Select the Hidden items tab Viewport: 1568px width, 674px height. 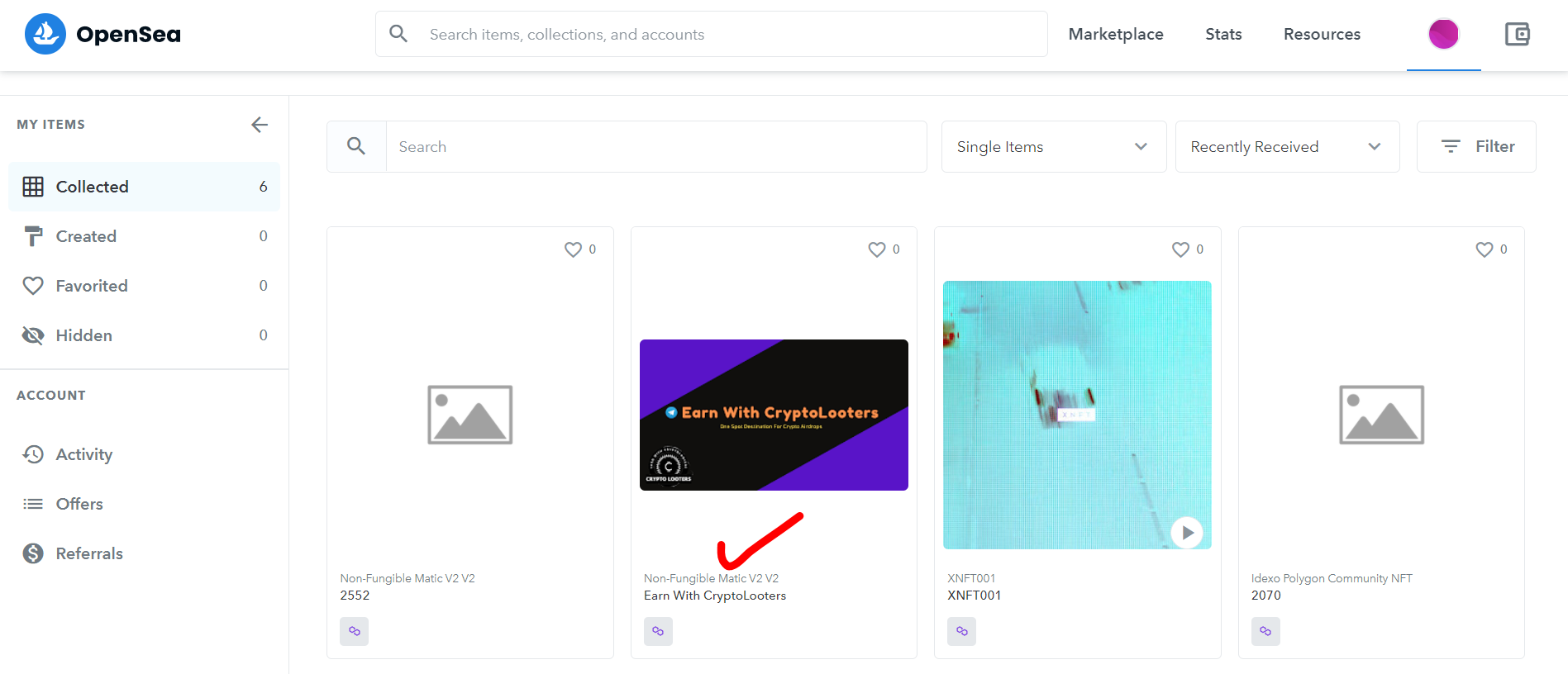(x=83, y=335)
